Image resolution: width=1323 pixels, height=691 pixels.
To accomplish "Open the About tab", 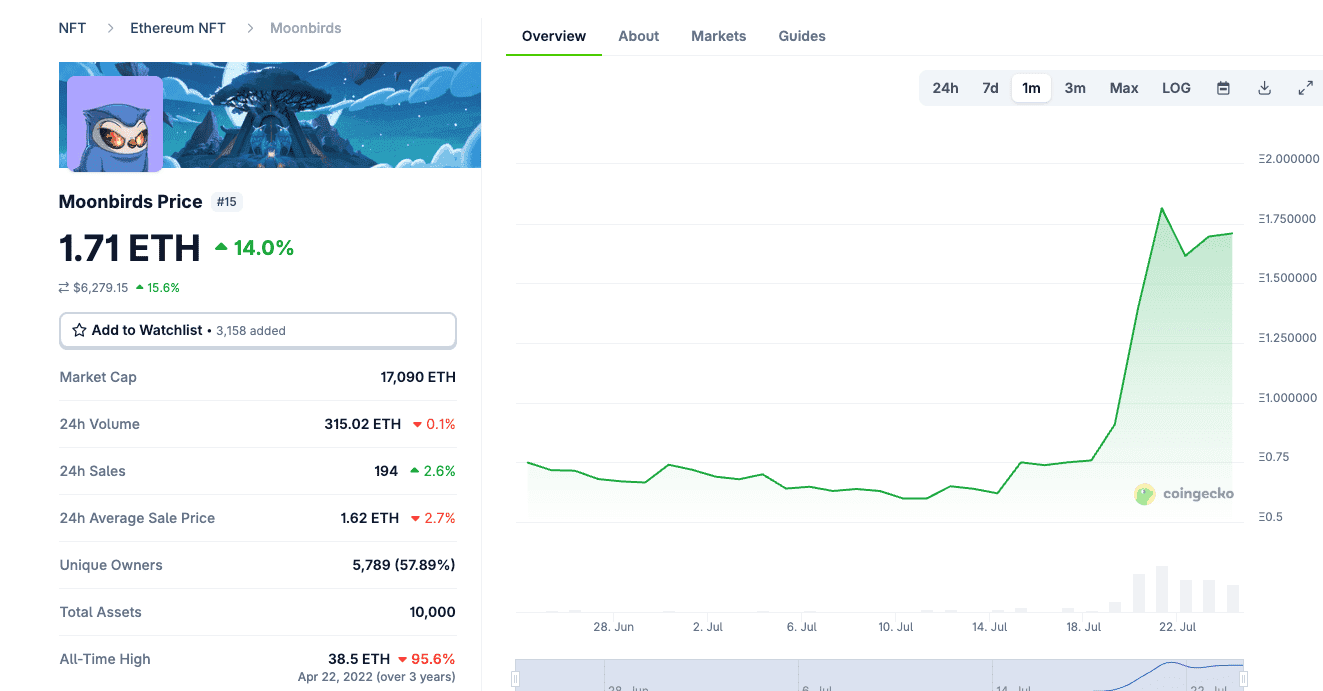I will click(639, 36).
